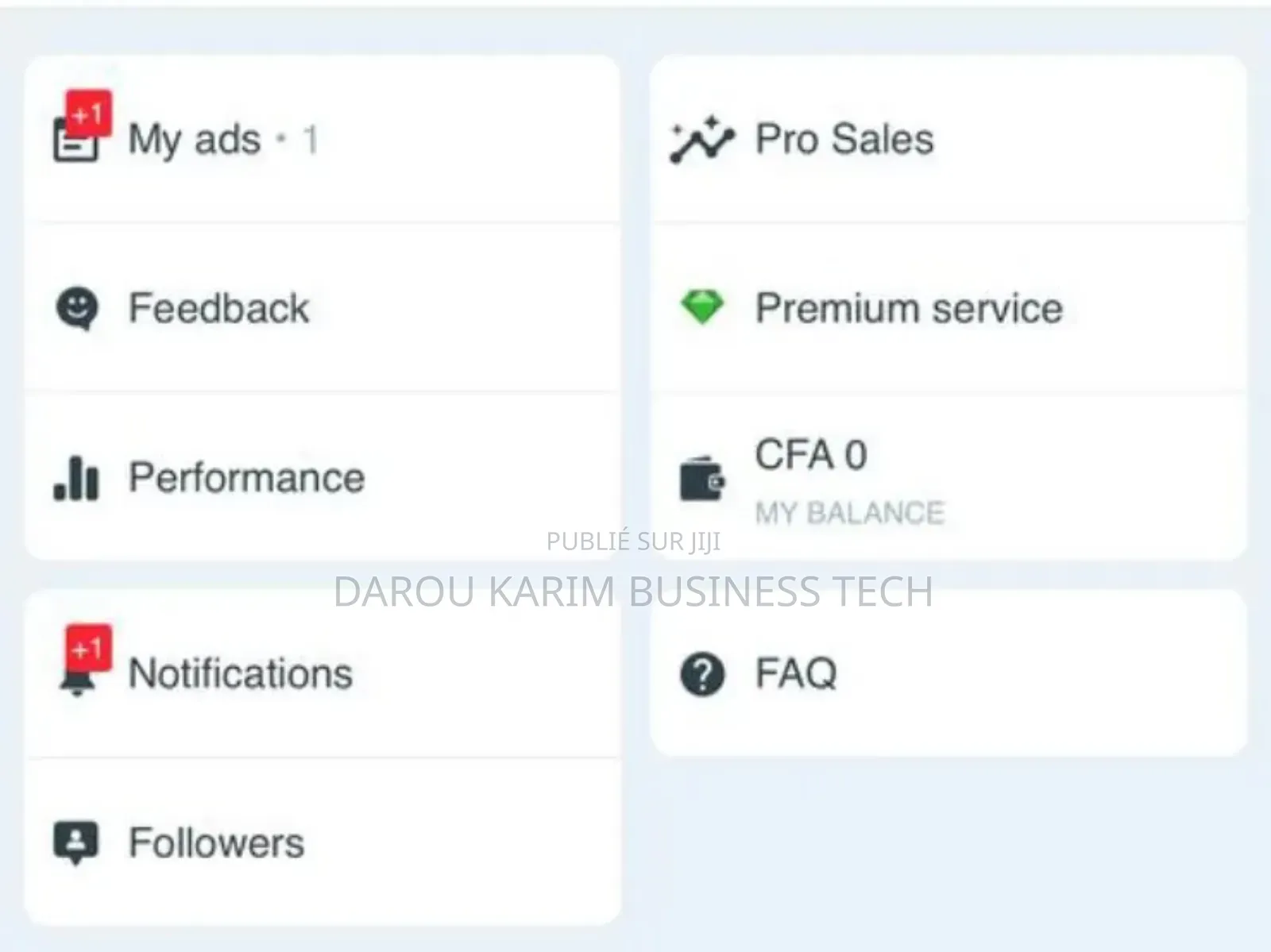The image size is (1271, 952).
Task: Click the Pro Sales sparkle graph icon
Action: click(702, 140)
